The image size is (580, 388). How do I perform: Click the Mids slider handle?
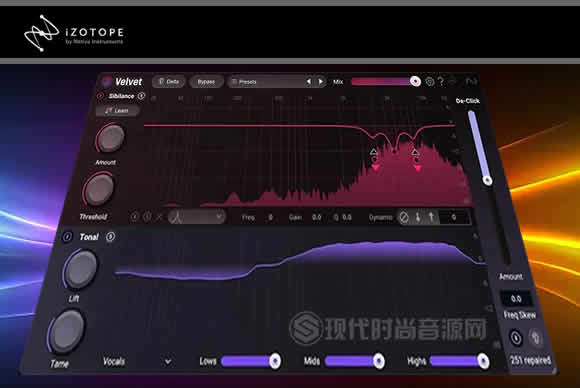[378, 361]
